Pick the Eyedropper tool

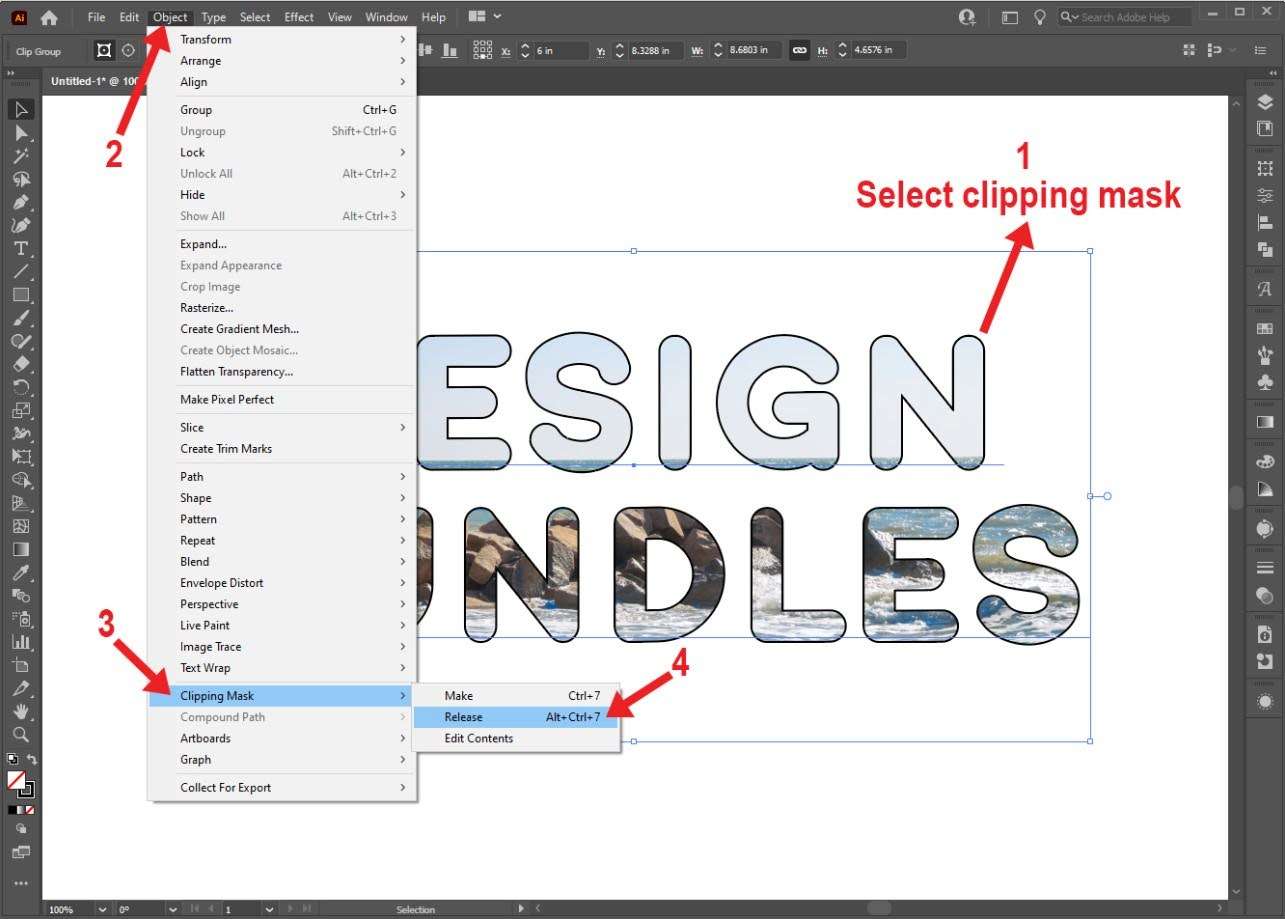[21, 572]
